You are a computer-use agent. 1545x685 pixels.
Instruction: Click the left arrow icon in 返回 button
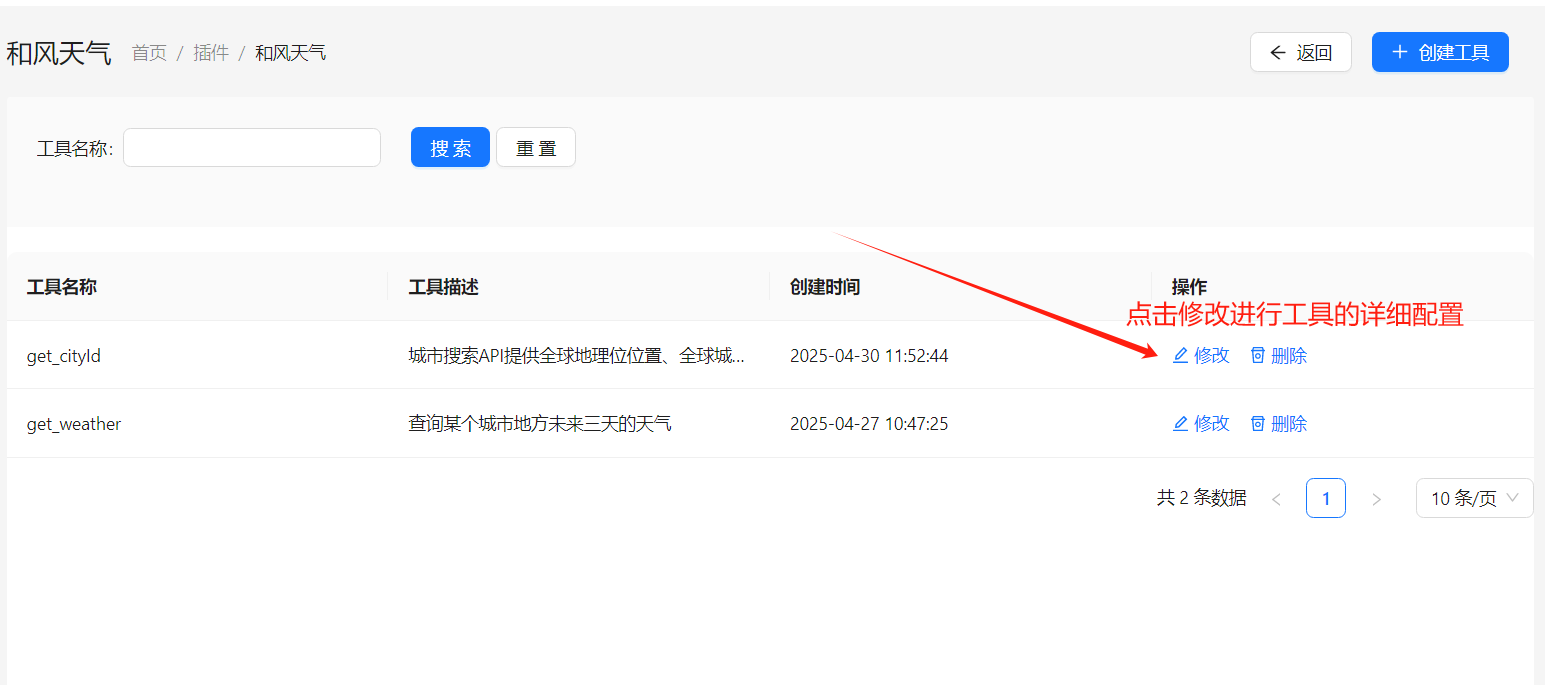pos(1277,53)
